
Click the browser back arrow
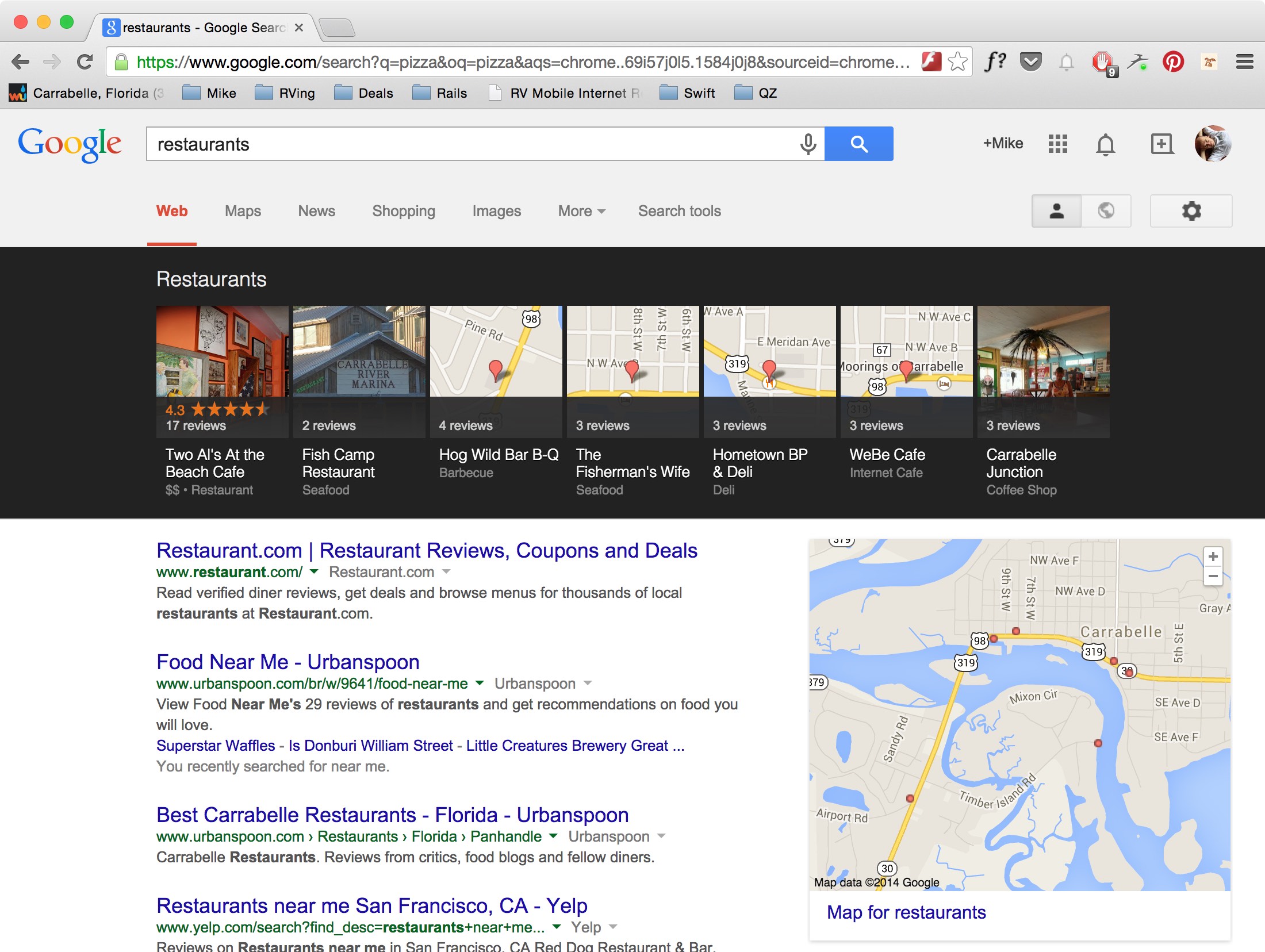pos(21,62)
